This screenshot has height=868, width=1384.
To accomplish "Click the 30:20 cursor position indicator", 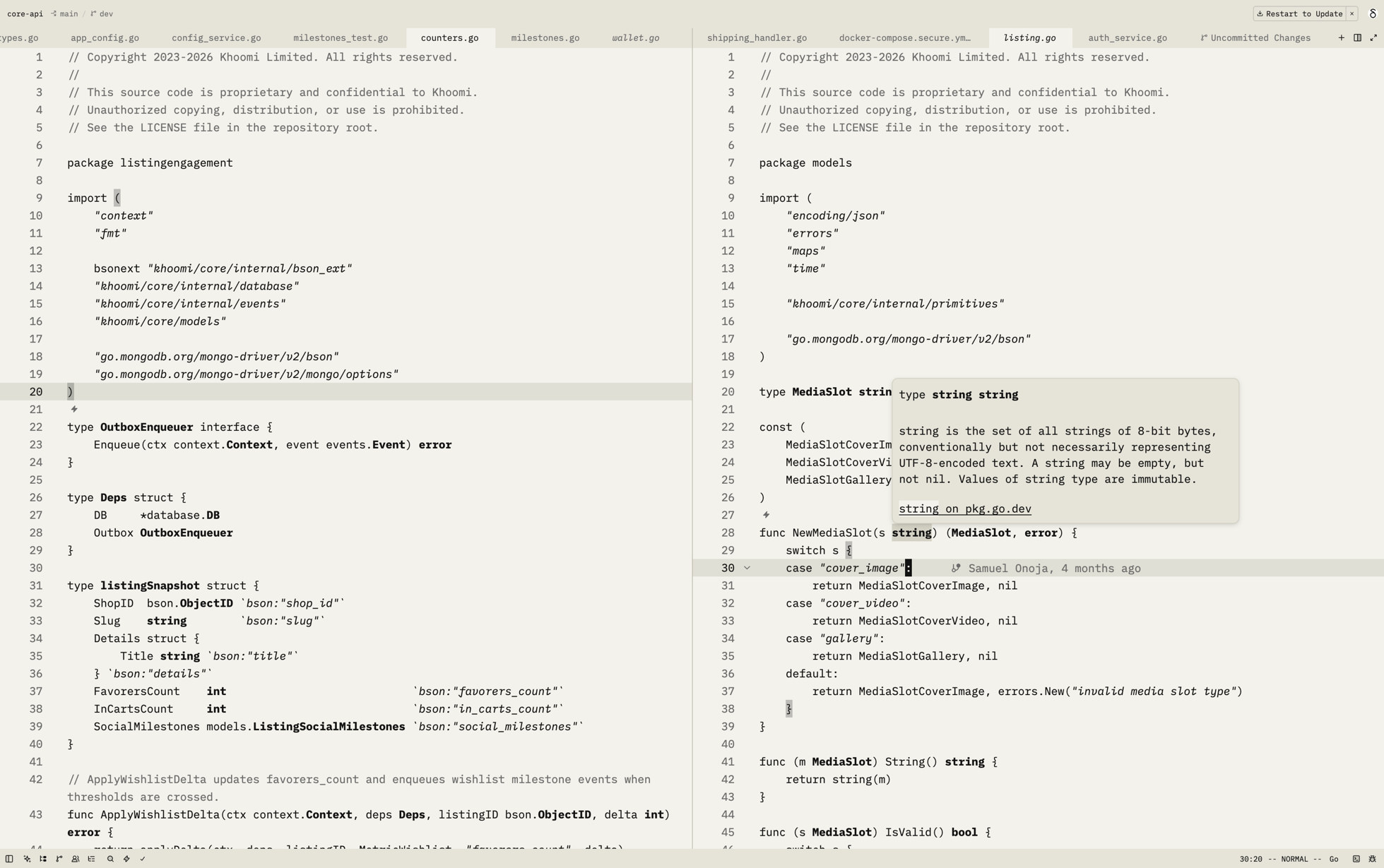I will (1250, 859).
